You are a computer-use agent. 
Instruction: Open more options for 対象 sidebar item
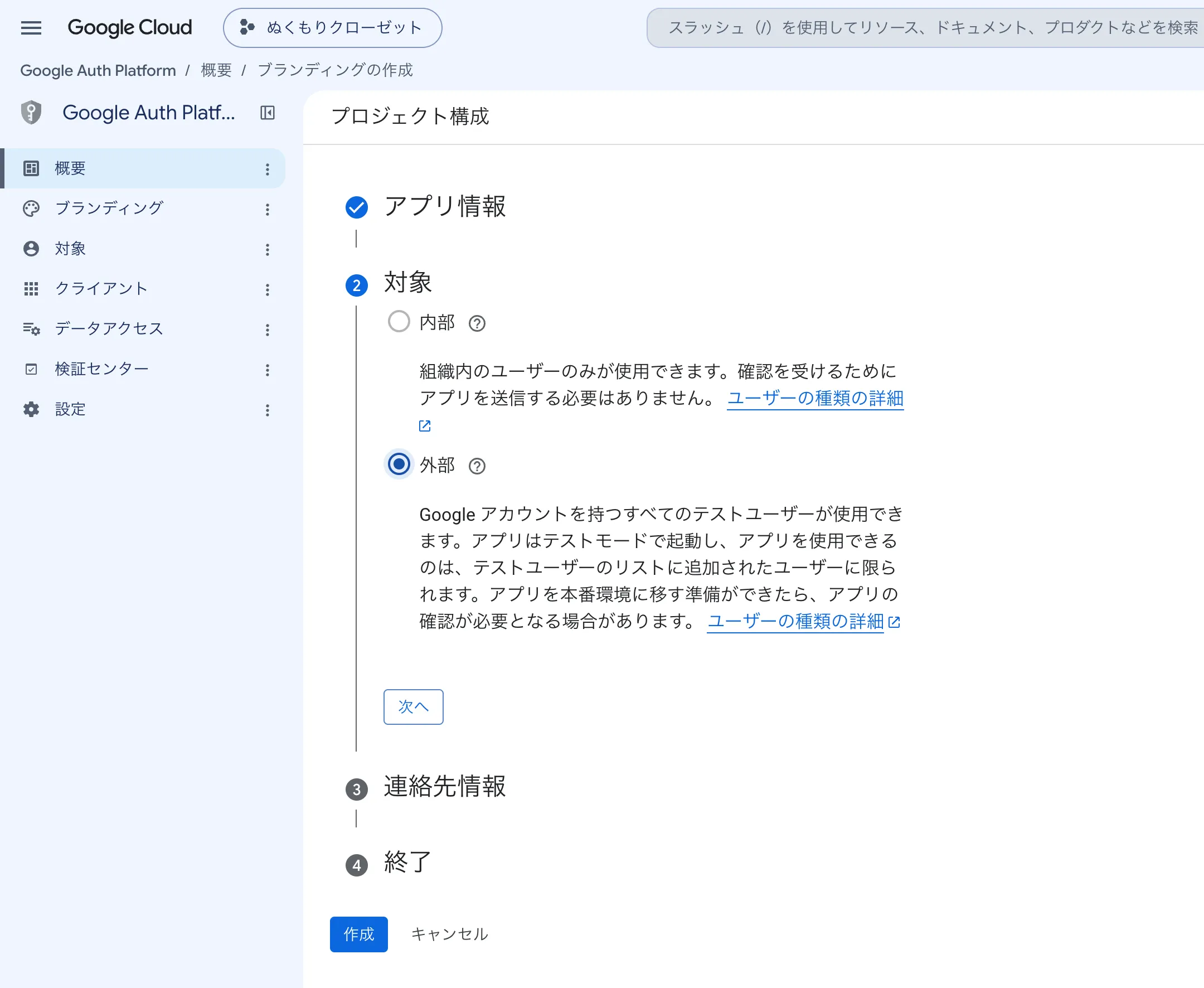pyautogui.click(x=268, y=249)
